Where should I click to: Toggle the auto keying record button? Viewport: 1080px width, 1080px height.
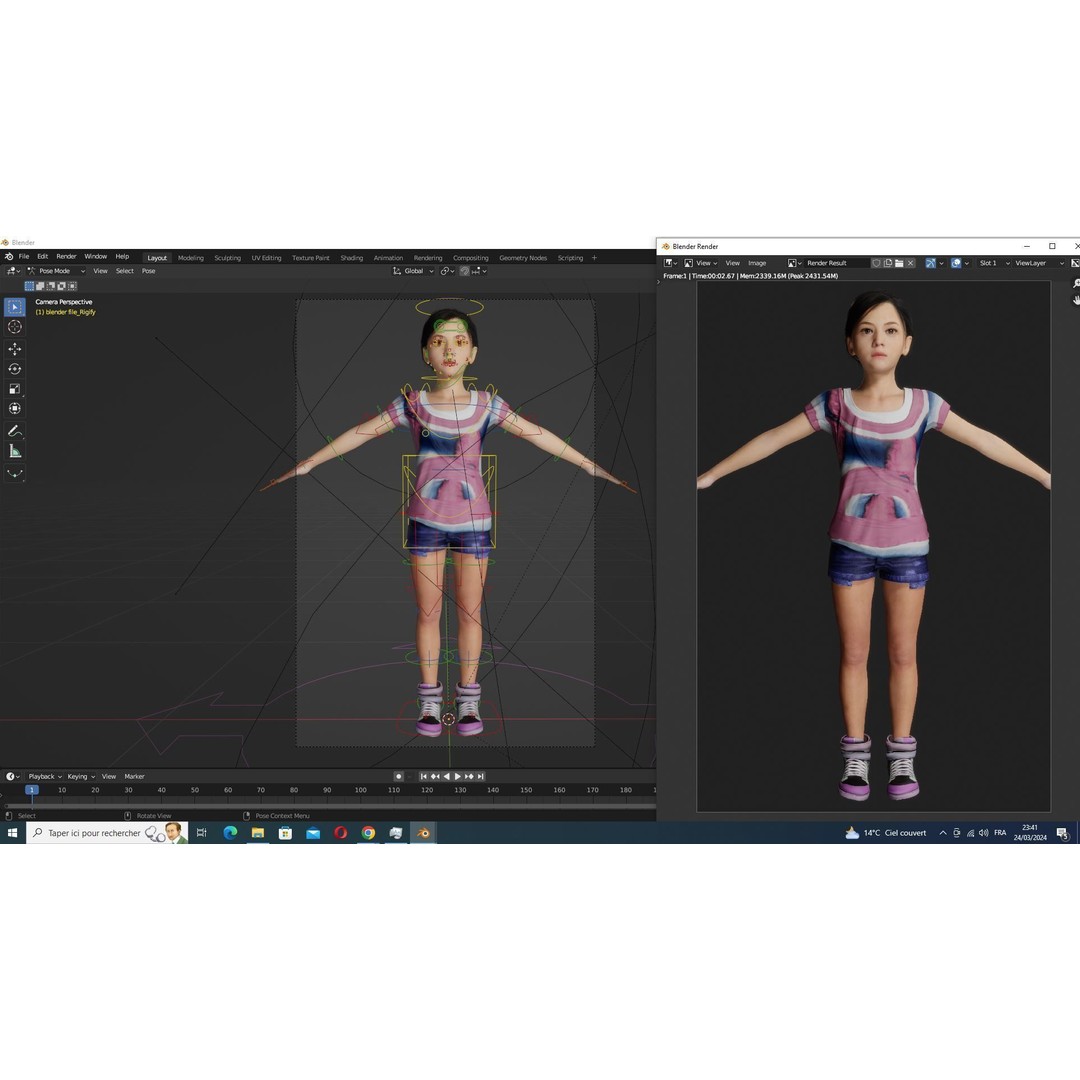(x=398, y=776)
